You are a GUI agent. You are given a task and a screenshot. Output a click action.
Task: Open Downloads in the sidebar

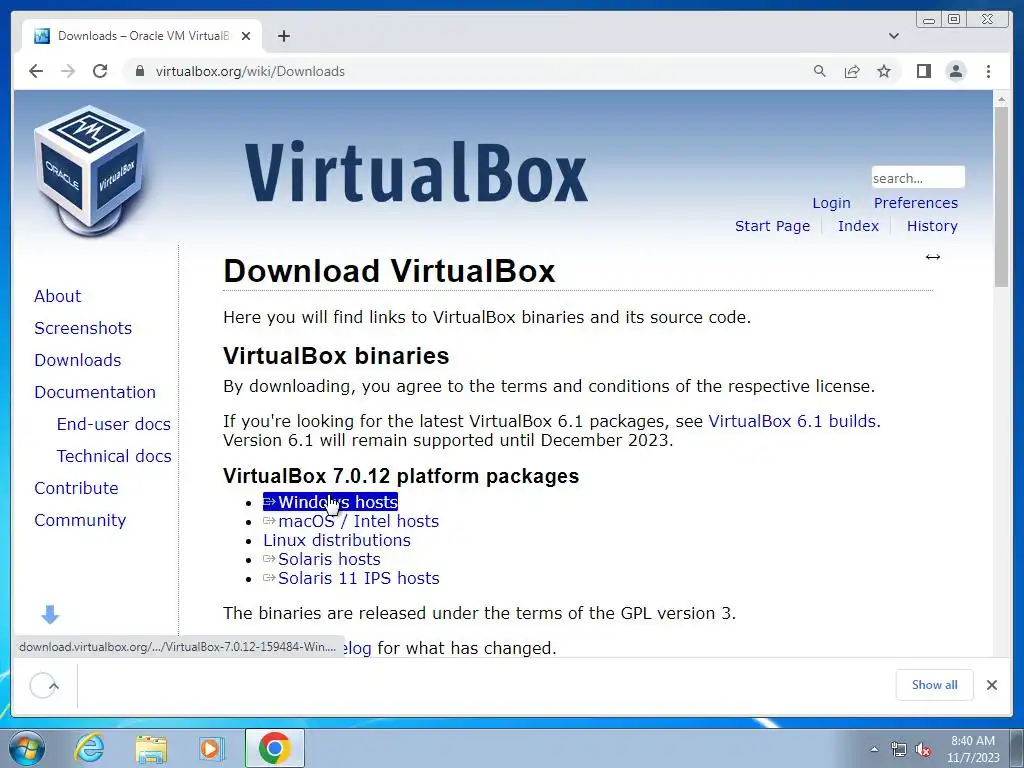78,360
